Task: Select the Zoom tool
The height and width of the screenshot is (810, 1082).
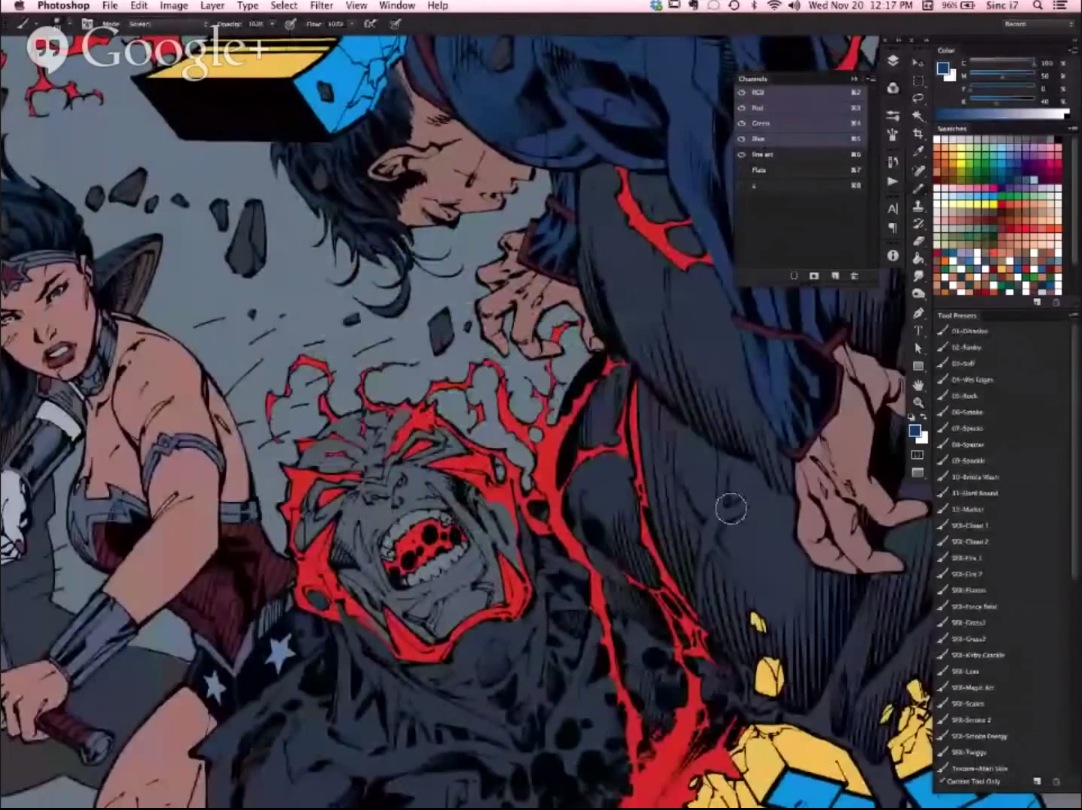Action: (x=918, y=402)
